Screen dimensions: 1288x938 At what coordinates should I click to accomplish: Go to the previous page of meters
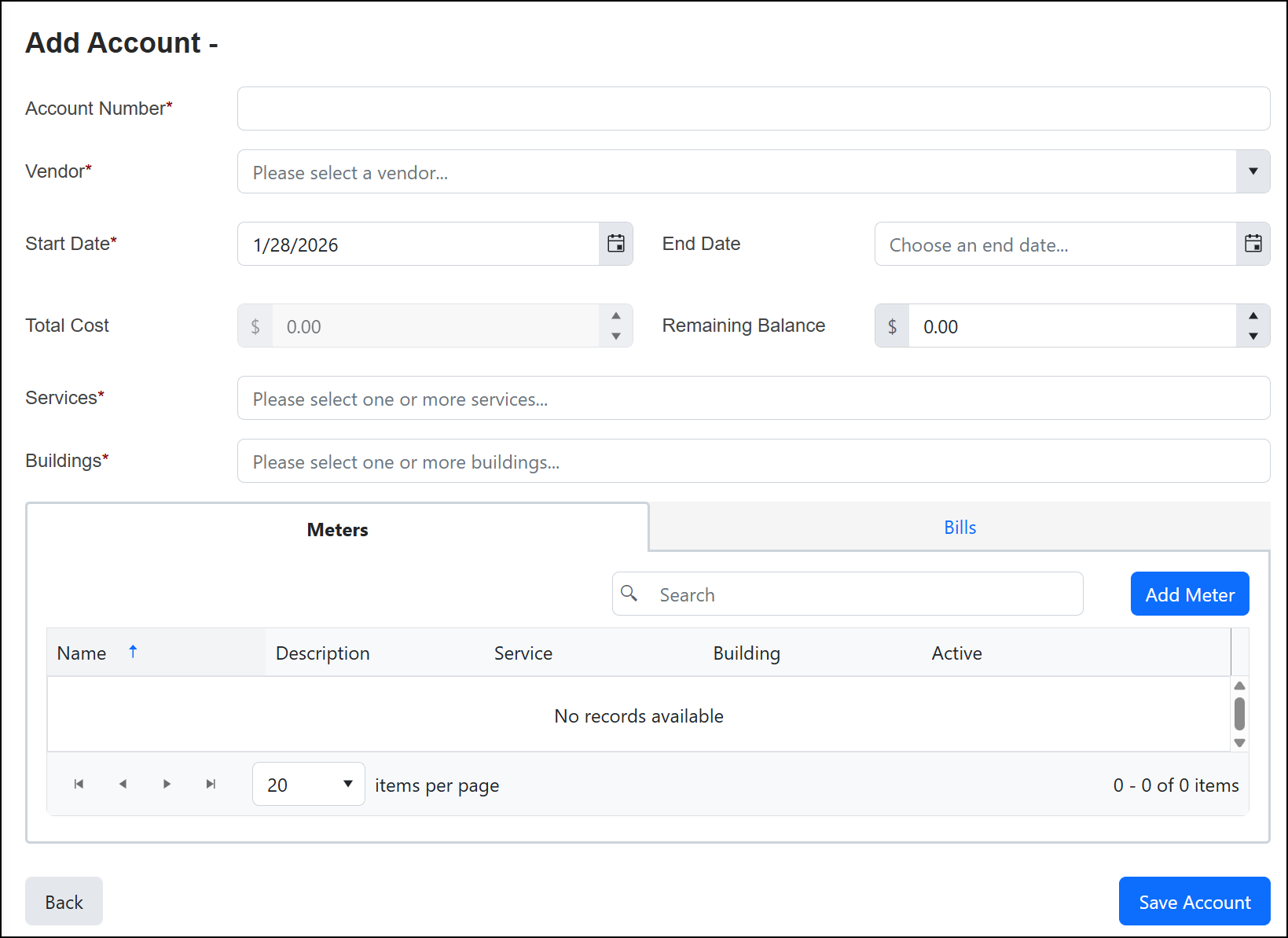pos(123,784)
